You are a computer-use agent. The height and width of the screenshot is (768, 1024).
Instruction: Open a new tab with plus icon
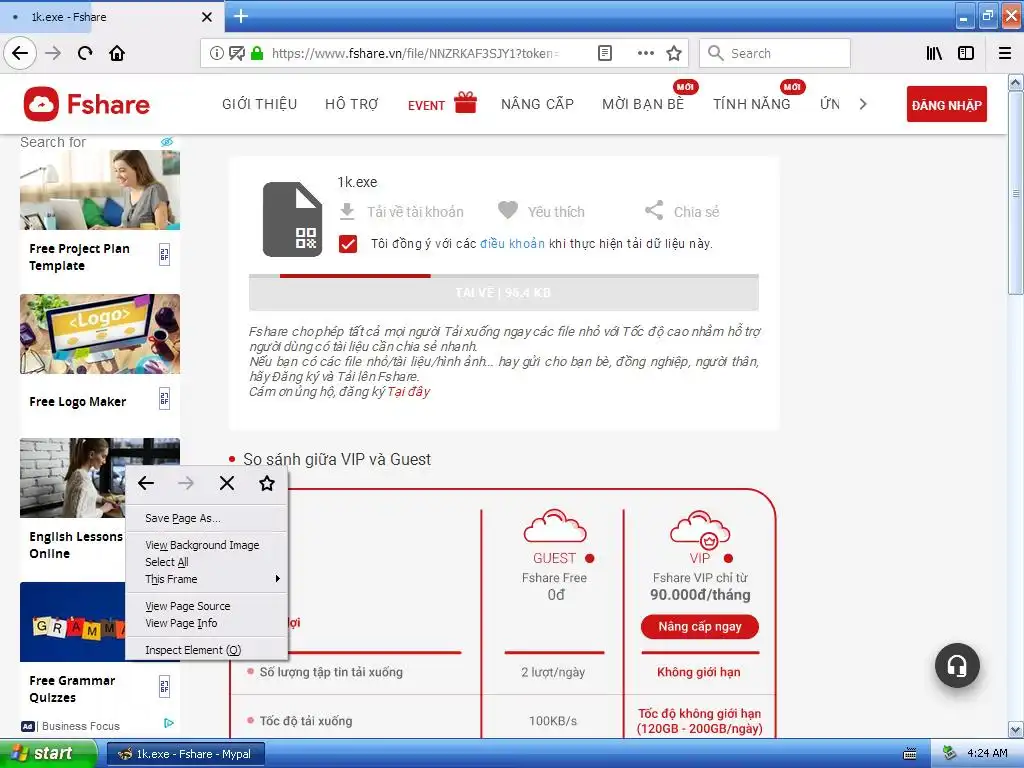point(240,16)
